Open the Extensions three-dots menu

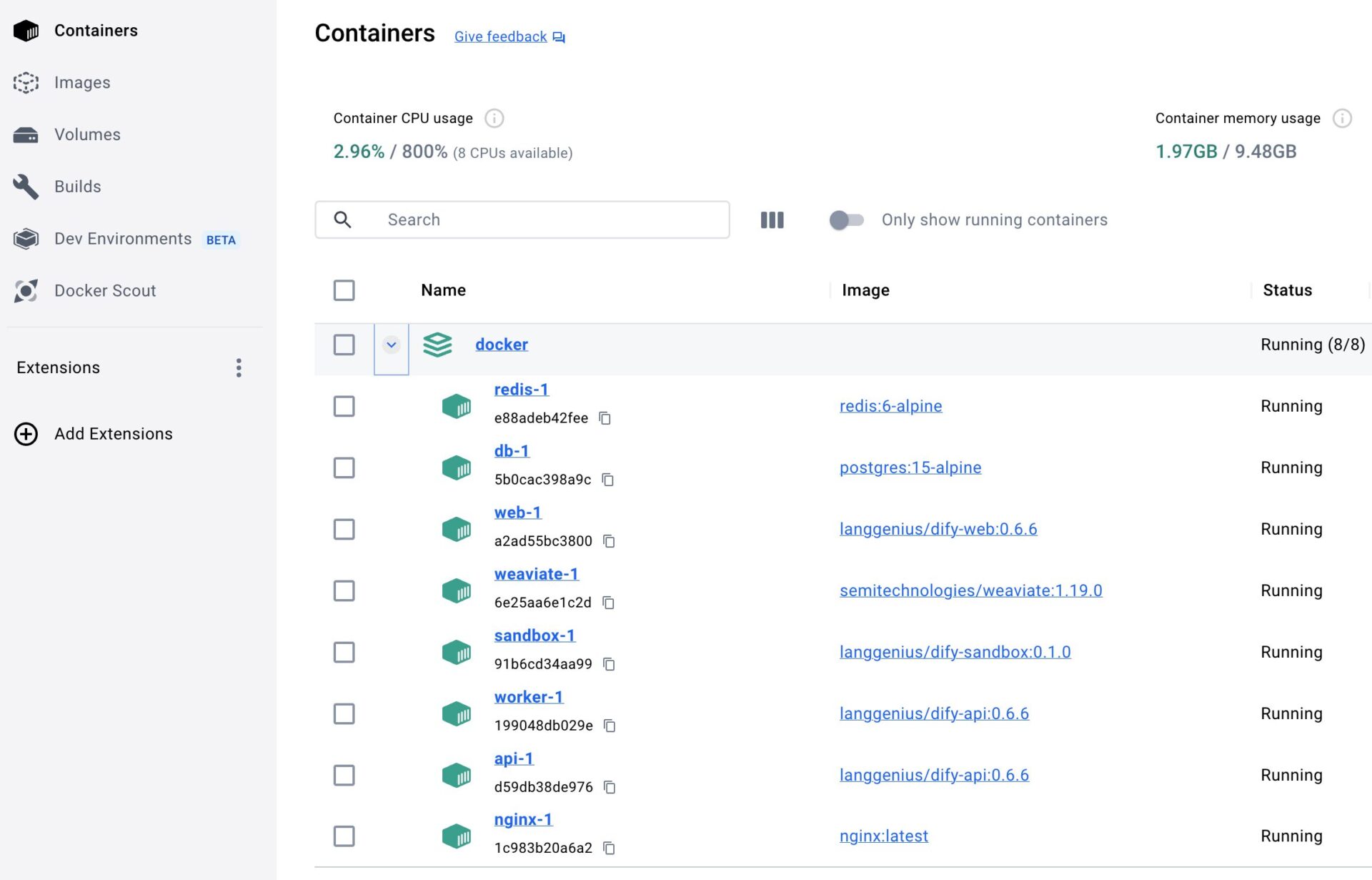pyautogui.click(x=239, y=367)
